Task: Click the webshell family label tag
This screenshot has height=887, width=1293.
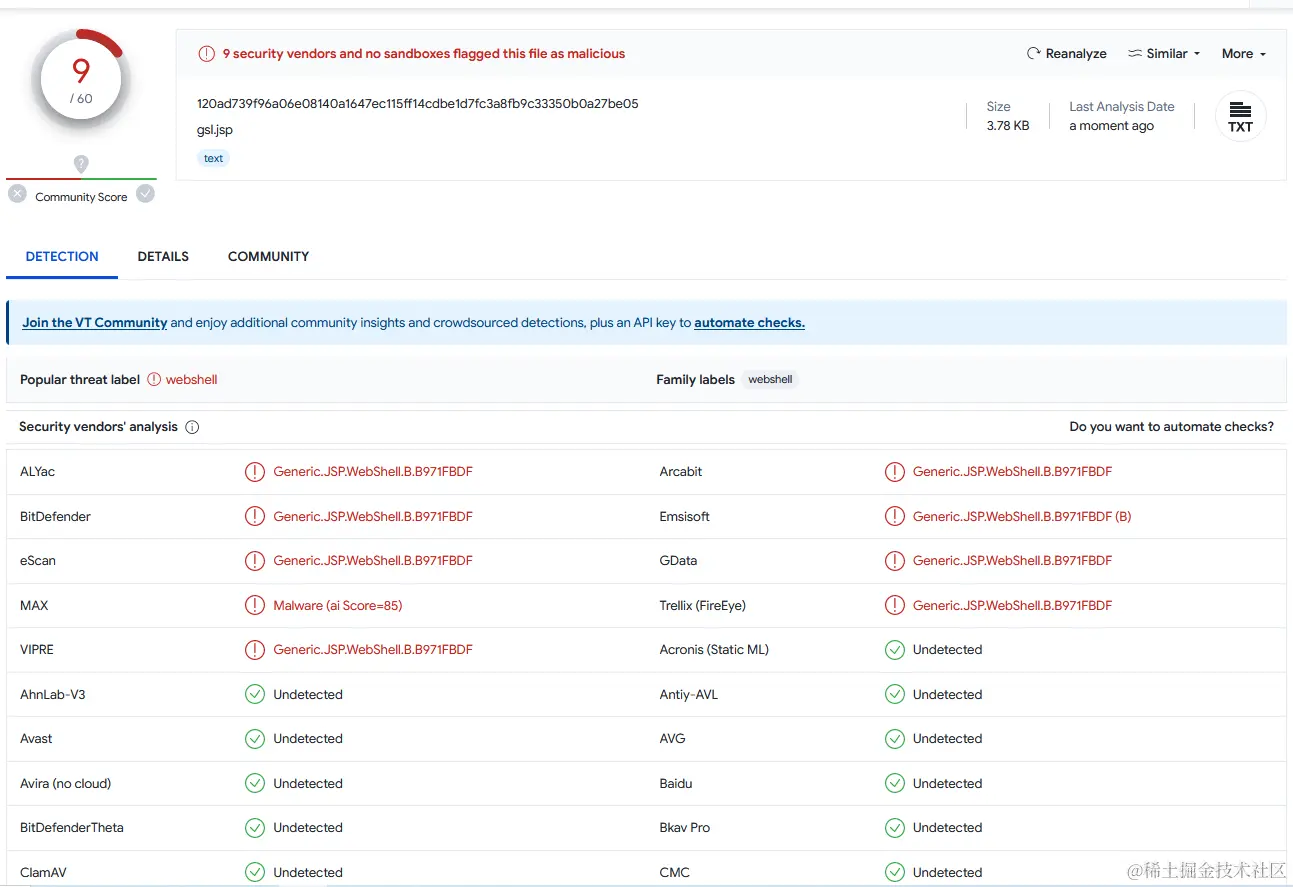Action: coord(770,380)
